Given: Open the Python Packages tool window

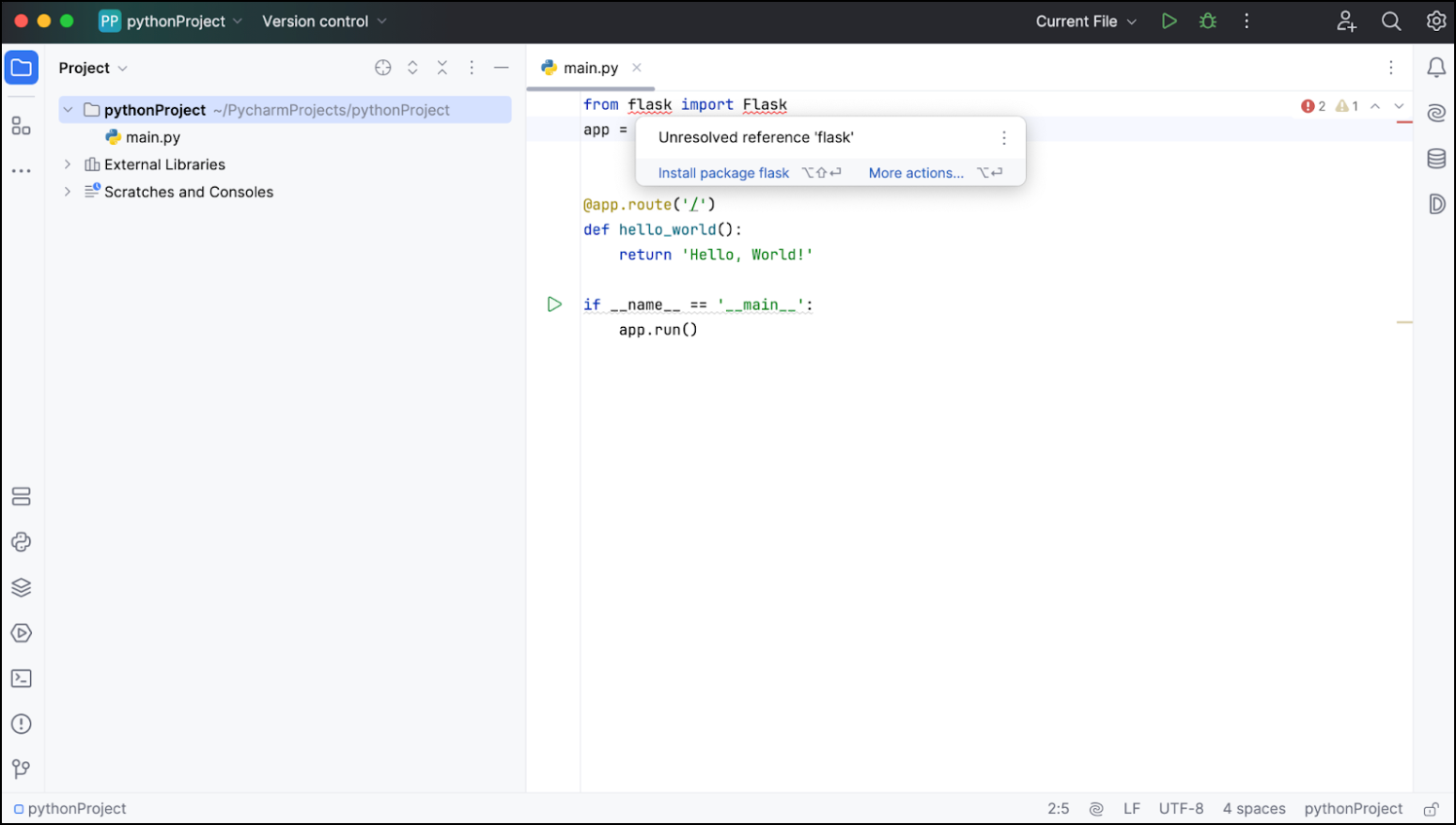Looking at the screenshot, I should click(21, 587).
